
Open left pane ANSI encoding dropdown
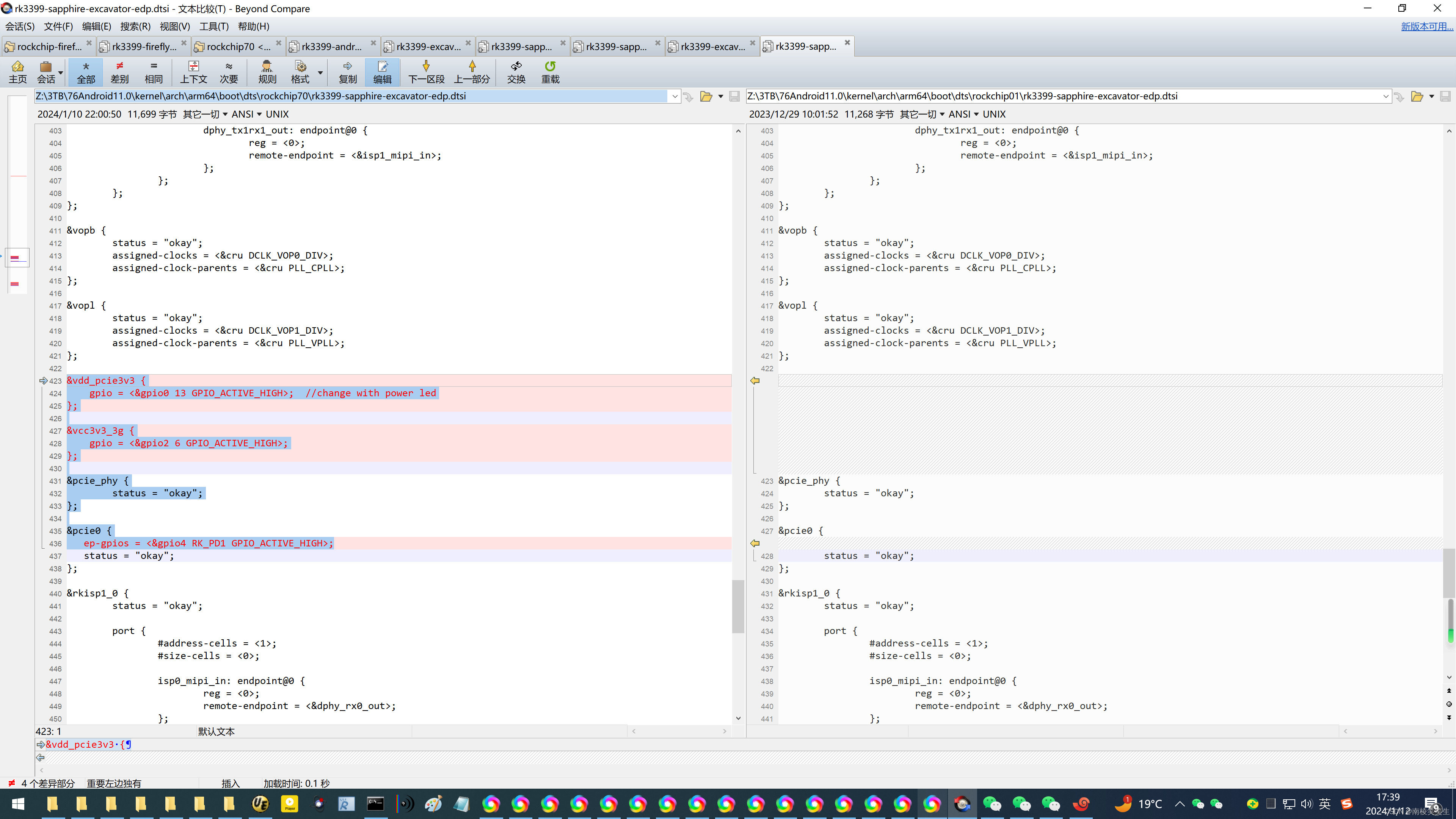[x=247, y=114]
